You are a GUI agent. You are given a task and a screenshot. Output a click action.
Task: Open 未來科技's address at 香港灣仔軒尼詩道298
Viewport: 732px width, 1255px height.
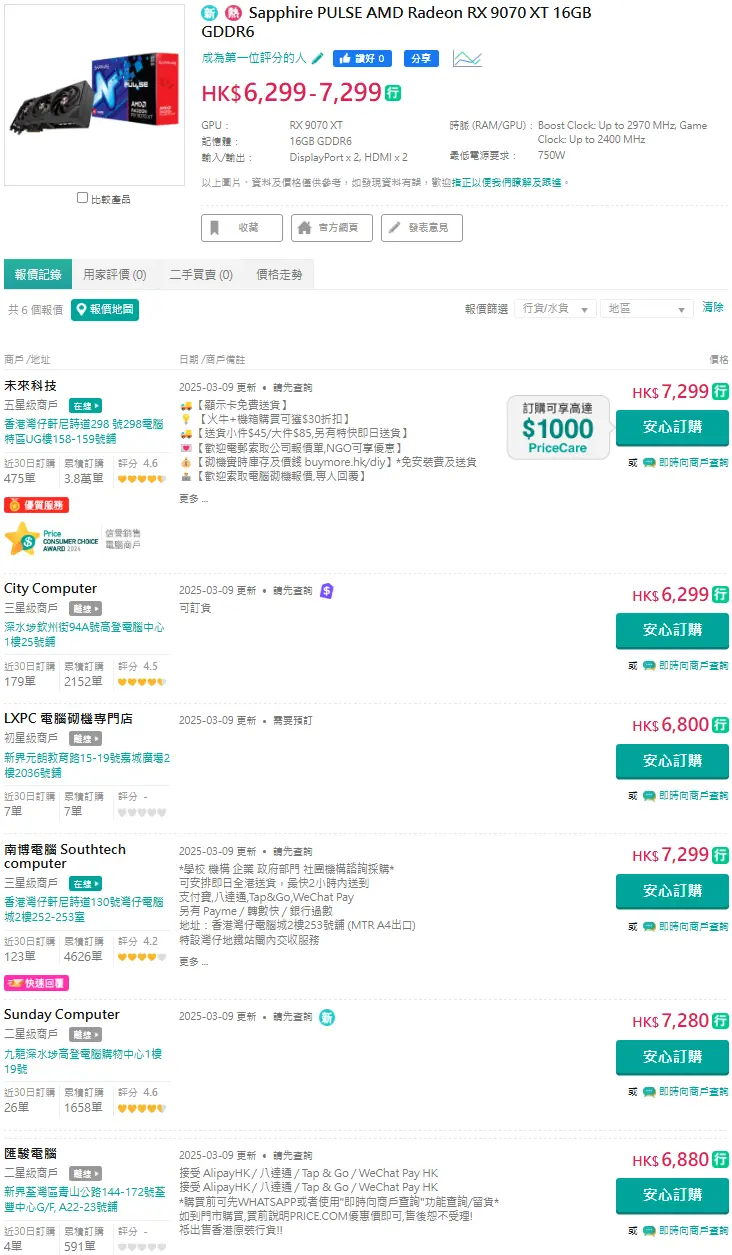tap(84, 431)
